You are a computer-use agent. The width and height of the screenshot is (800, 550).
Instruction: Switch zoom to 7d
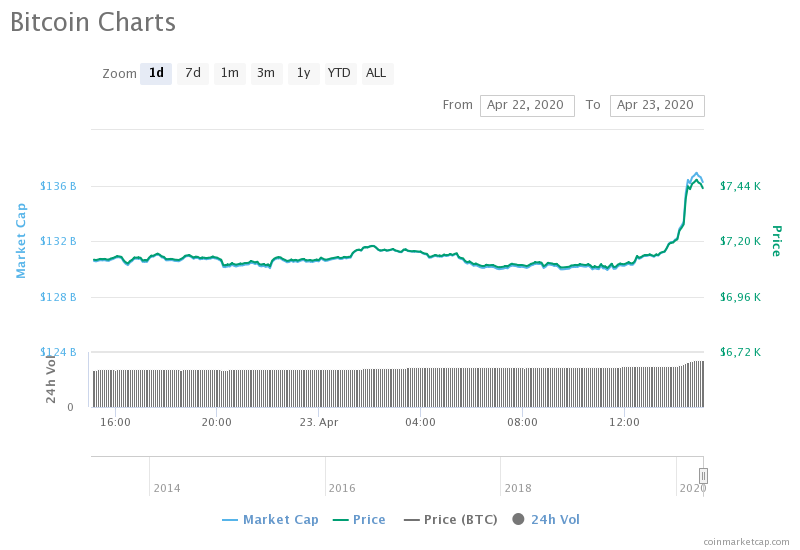pos(193,73)
